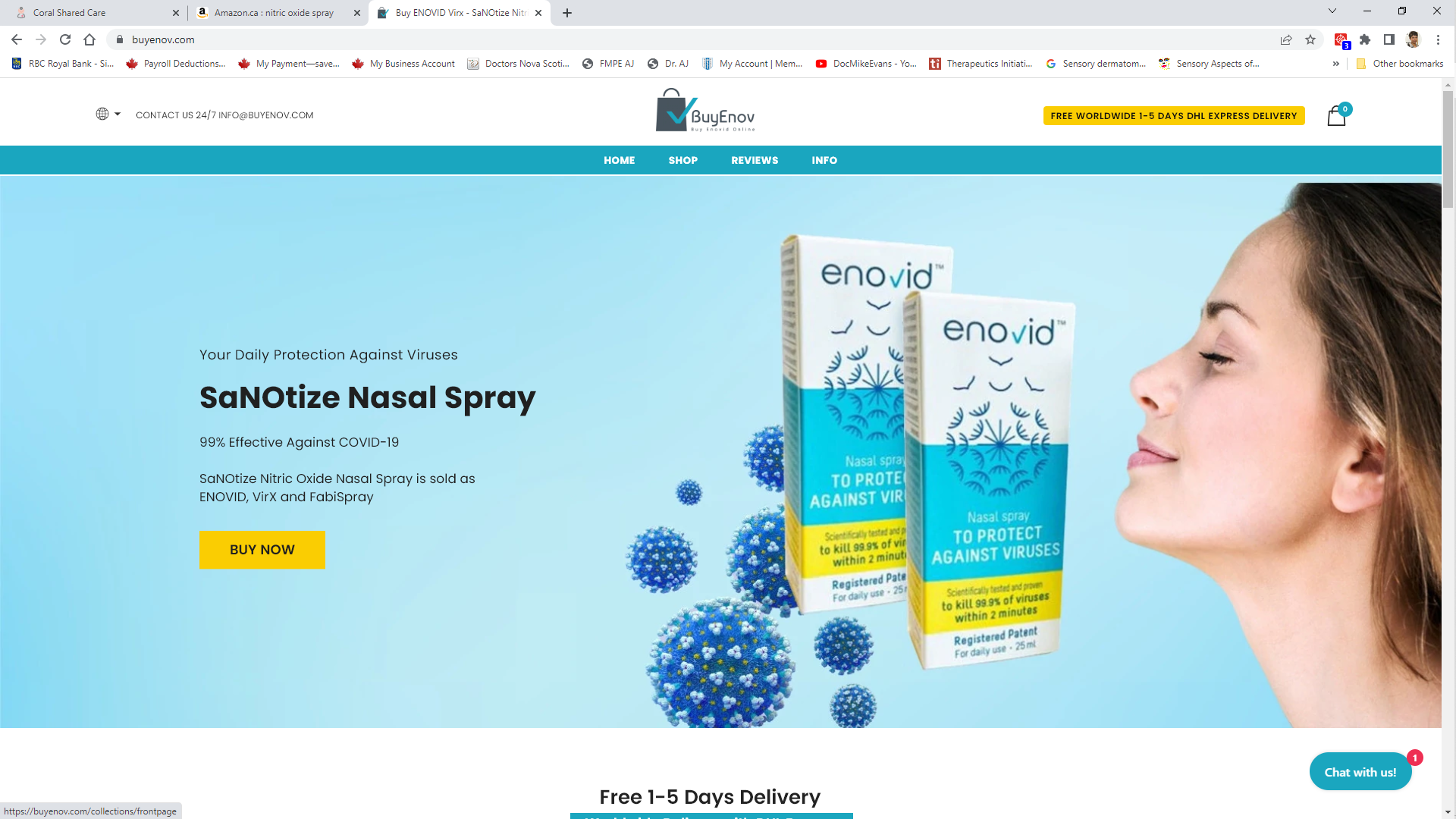Click the share page icon in address bar
The image size is (1456, 819).
click(x=1286, y=39)
